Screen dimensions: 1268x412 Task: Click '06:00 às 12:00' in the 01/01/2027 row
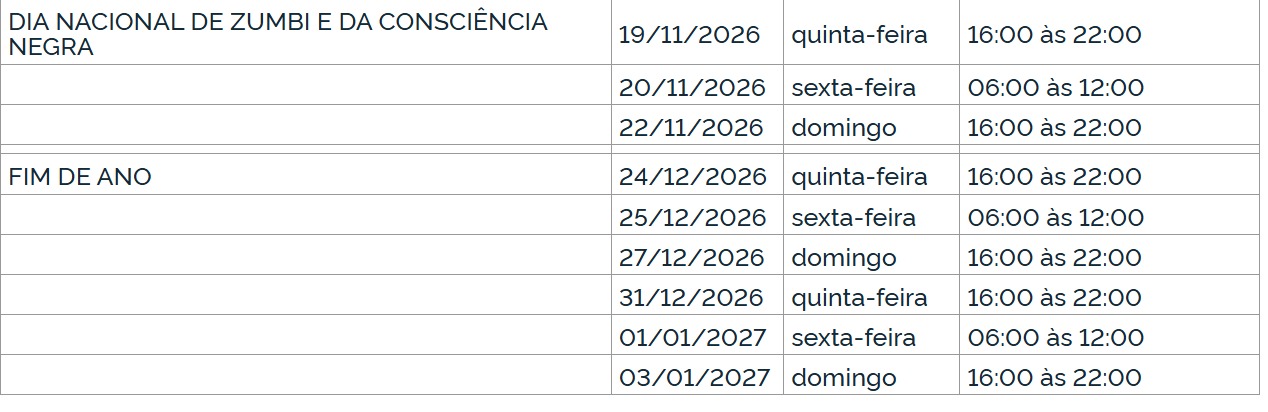pos(1055,338)
